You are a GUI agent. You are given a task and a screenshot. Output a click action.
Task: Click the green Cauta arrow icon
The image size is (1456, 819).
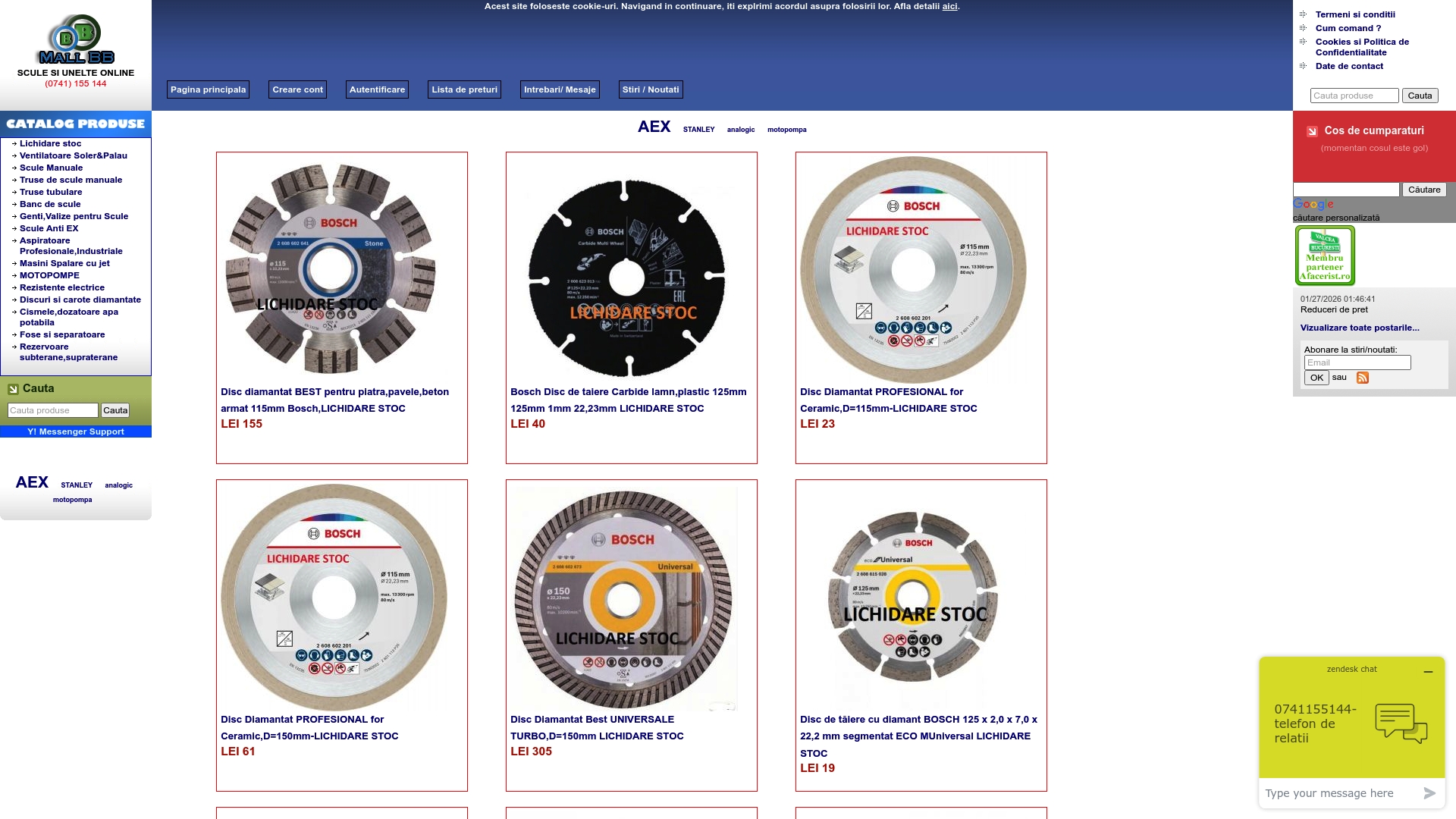pos(13,389)
